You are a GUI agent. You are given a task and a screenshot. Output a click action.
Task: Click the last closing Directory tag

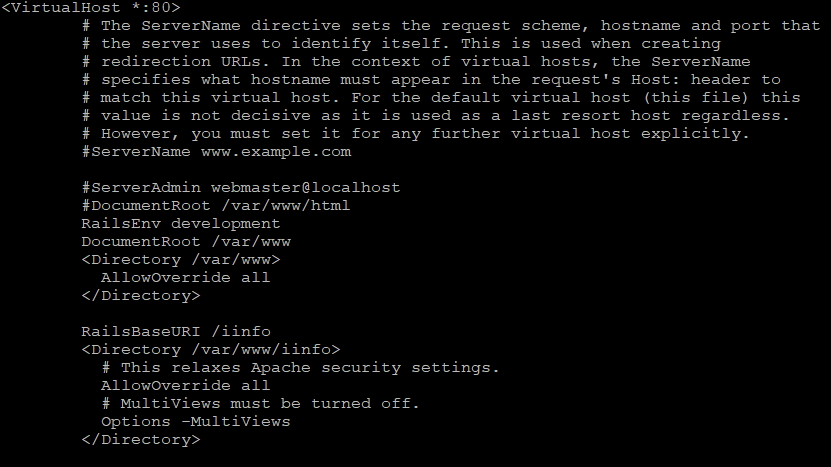pyautogui.click(x=141, y=440)
